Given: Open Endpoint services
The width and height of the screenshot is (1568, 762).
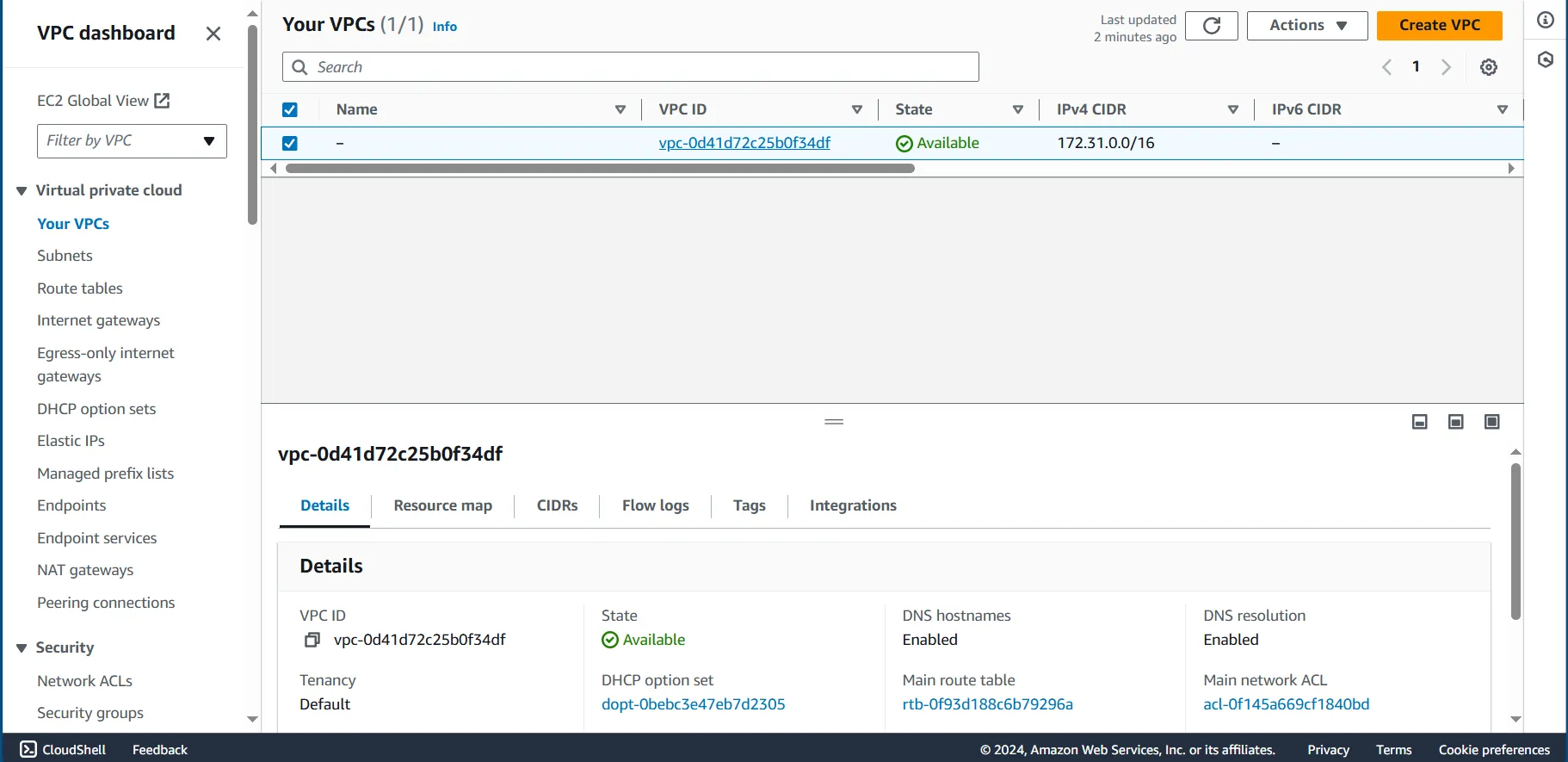Looking at the screenshot, I should (96, 538).
